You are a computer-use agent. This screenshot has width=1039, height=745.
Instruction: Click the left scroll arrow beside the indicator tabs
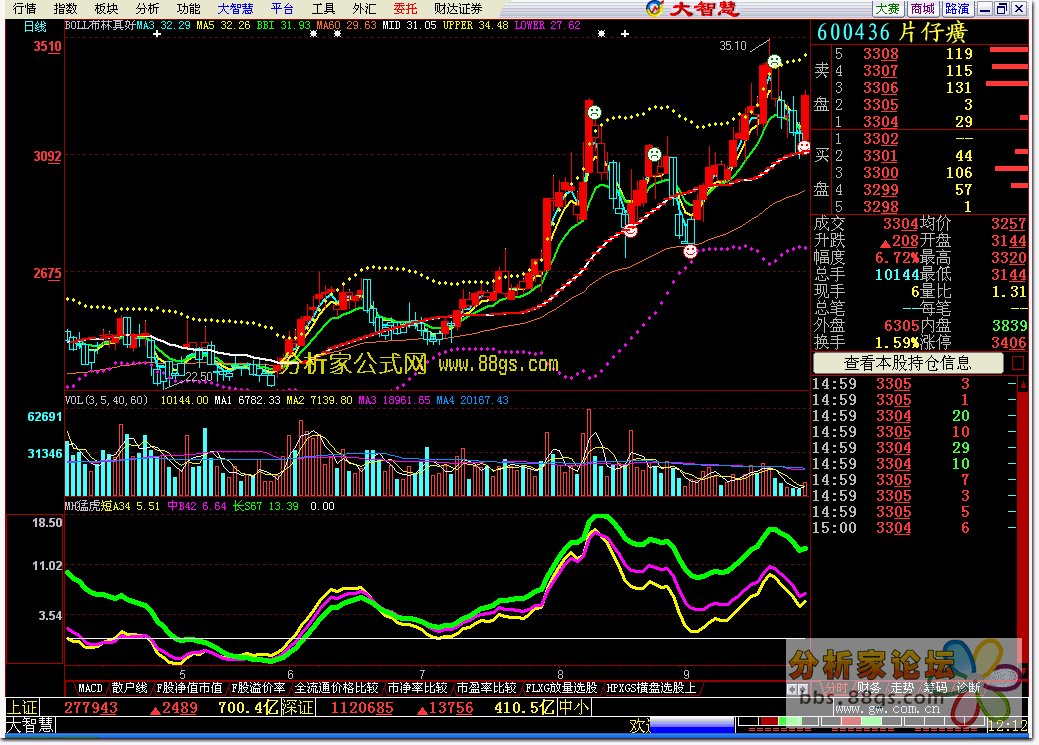click(793, 689)
